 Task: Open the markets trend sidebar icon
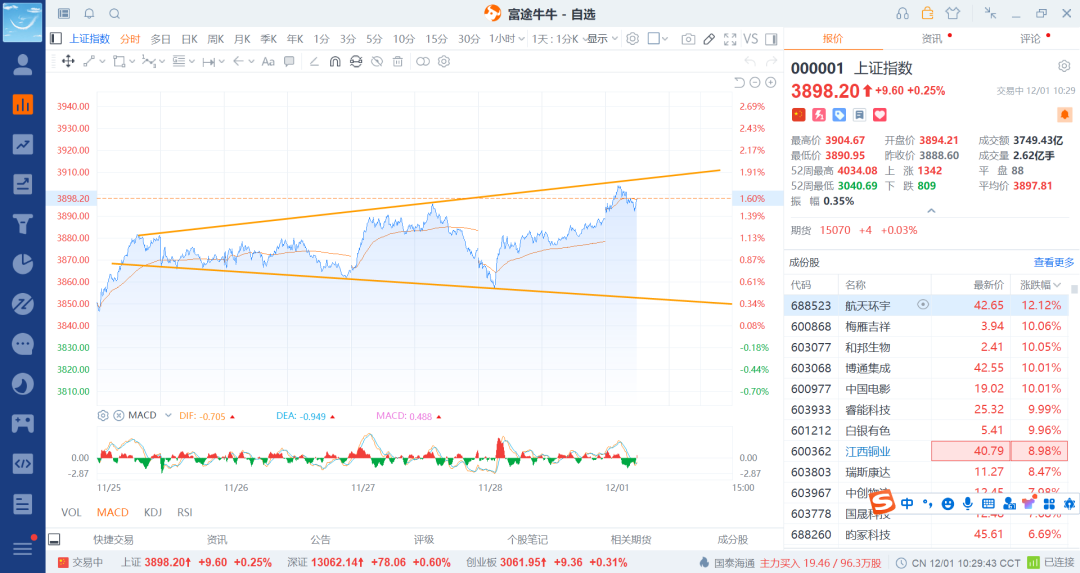[23, 144]
